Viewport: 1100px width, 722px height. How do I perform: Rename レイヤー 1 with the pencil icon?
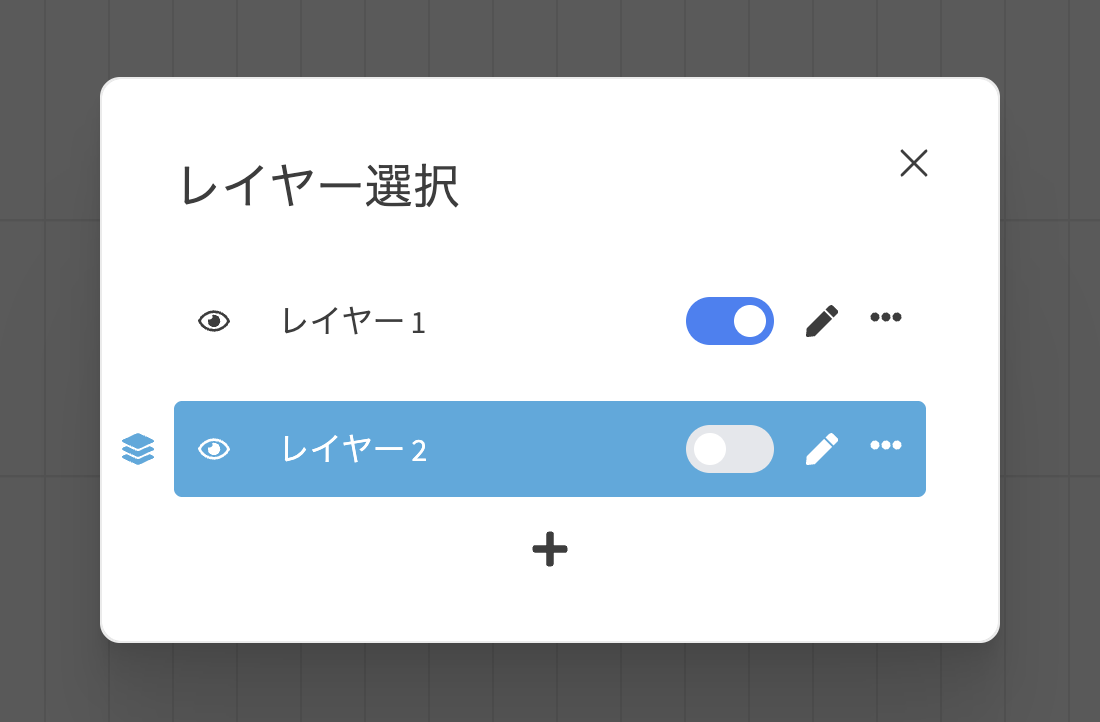pyautogui.click(x=821, y=321)
